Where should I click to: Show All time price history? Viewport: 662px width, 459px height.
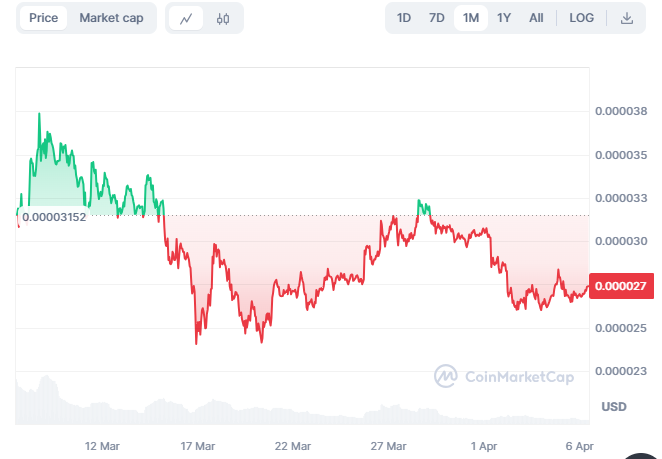coord(536,18)
